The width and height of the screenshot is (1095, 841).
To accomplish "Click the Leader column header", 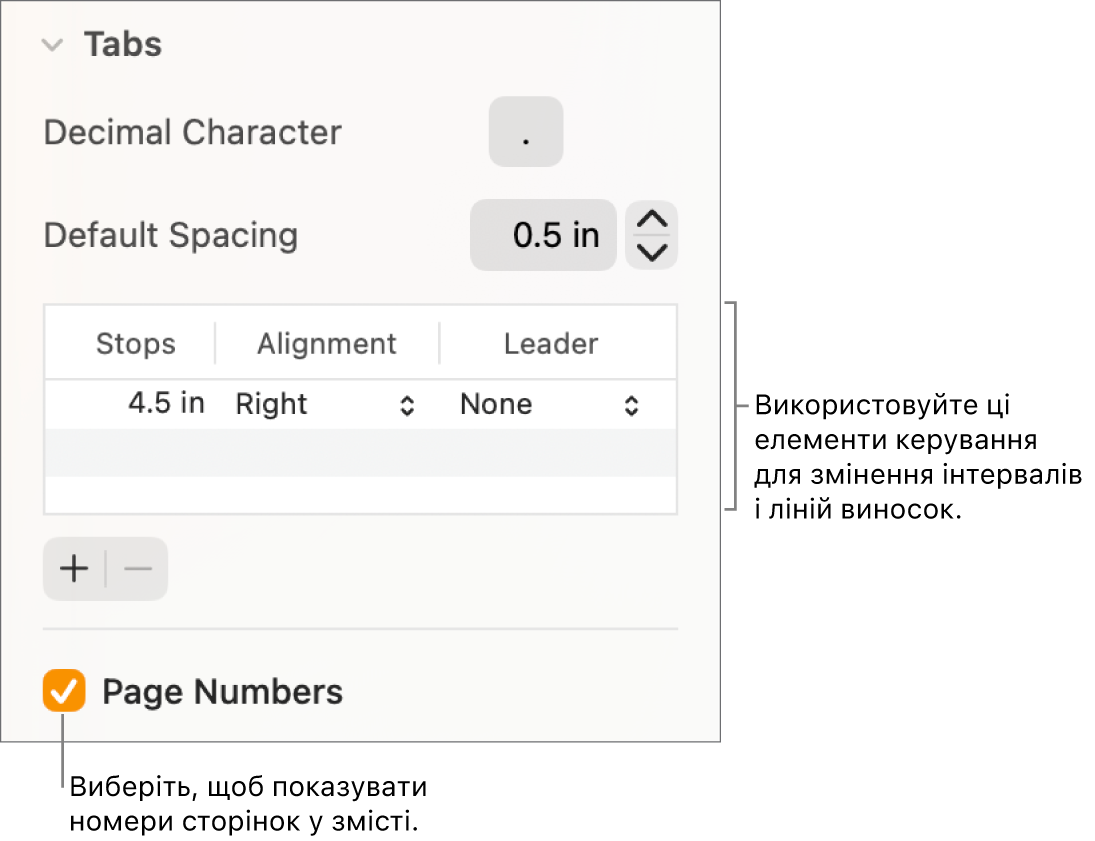I will tap(551, 344).
